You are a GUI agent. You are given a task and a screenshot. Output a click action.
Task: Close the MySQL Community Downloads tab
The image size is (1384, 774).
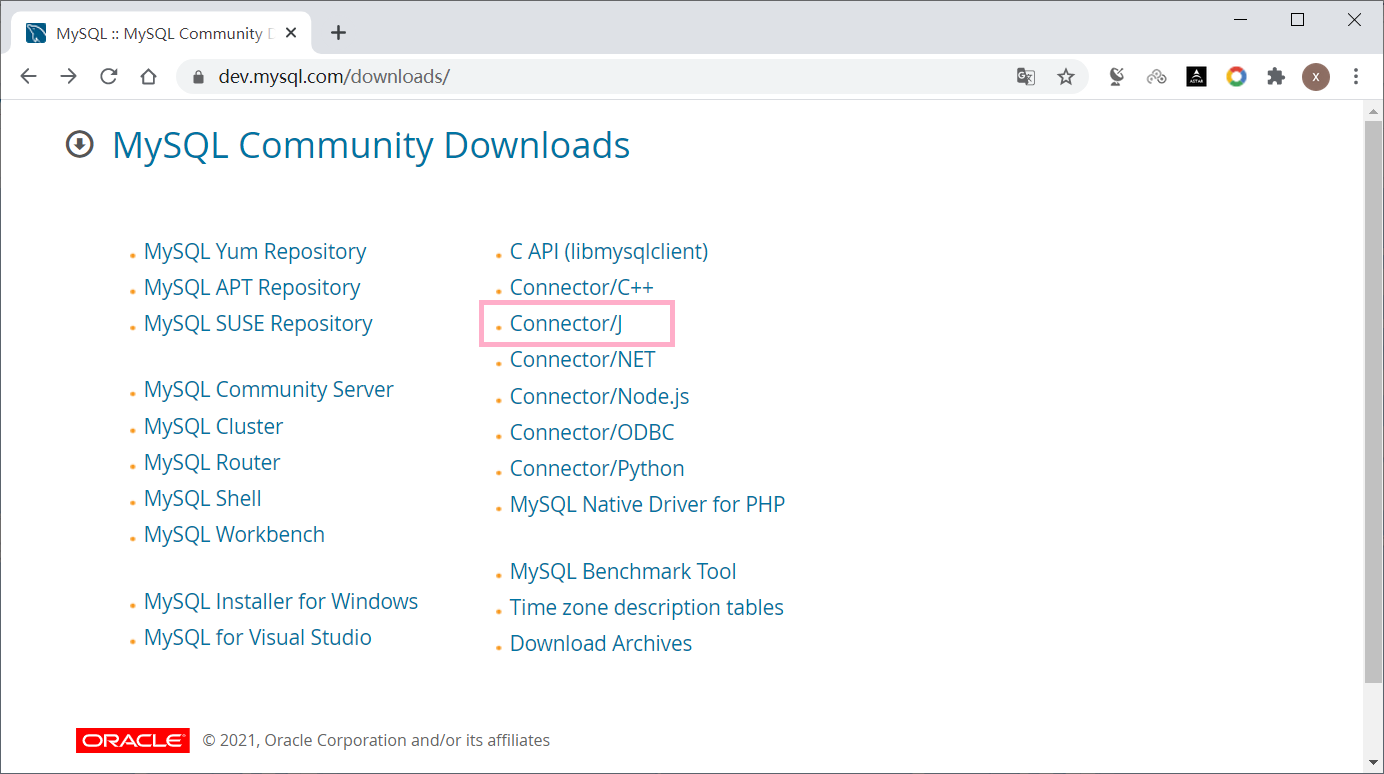(x=291, y=33)
